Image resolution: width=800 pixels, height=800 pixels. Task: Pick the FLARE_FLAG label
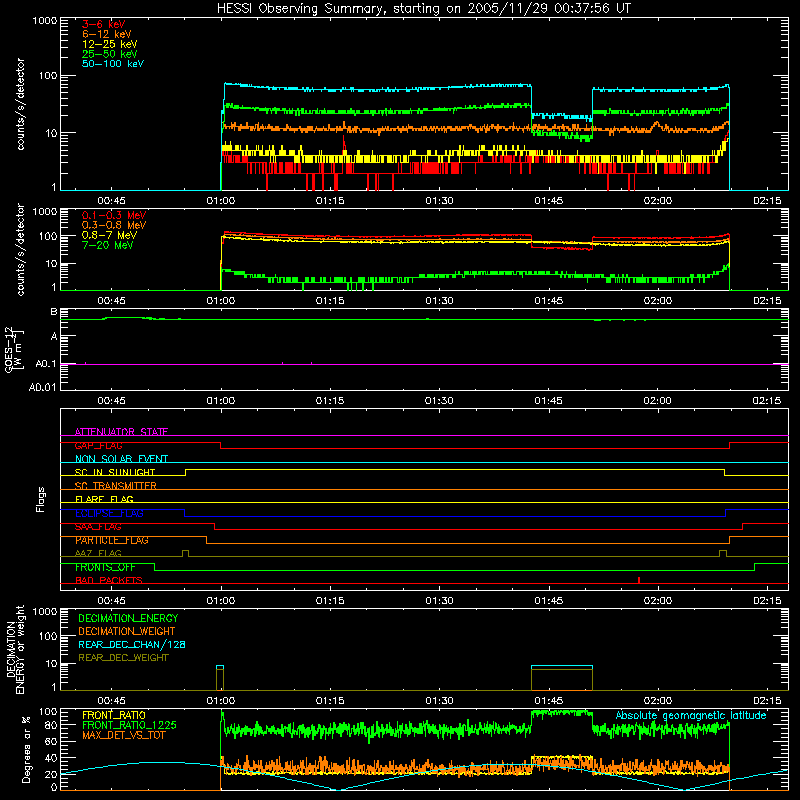tap(104, 499)
